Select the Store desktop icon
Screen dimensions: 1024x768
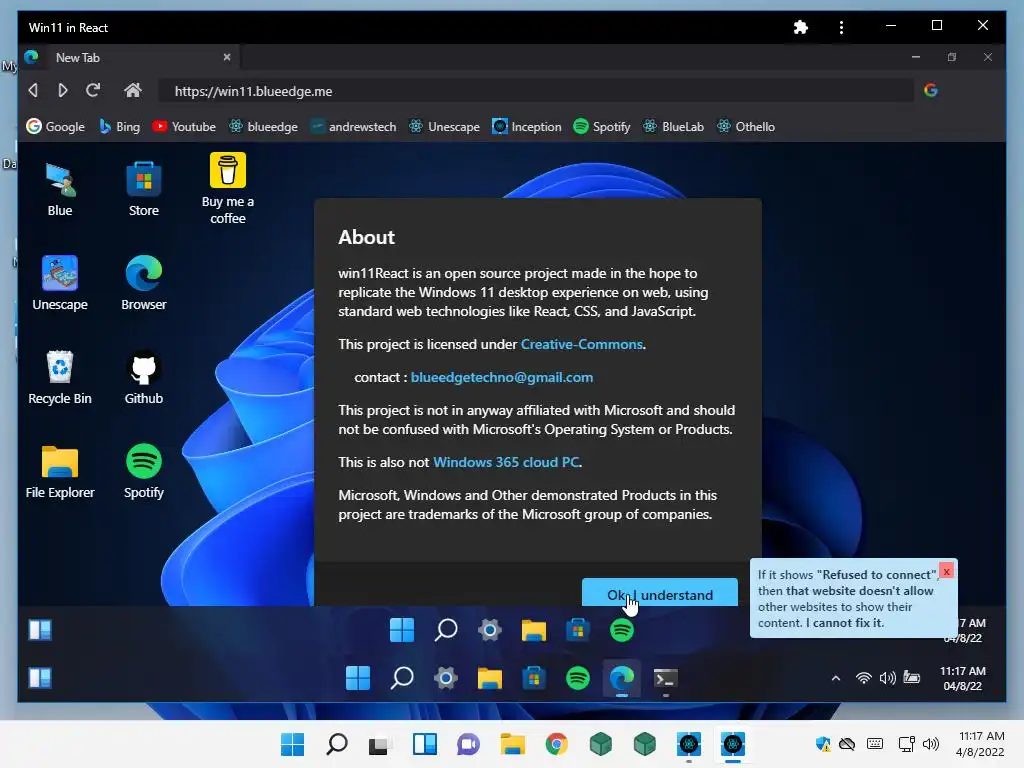click(x=144, y=190)
